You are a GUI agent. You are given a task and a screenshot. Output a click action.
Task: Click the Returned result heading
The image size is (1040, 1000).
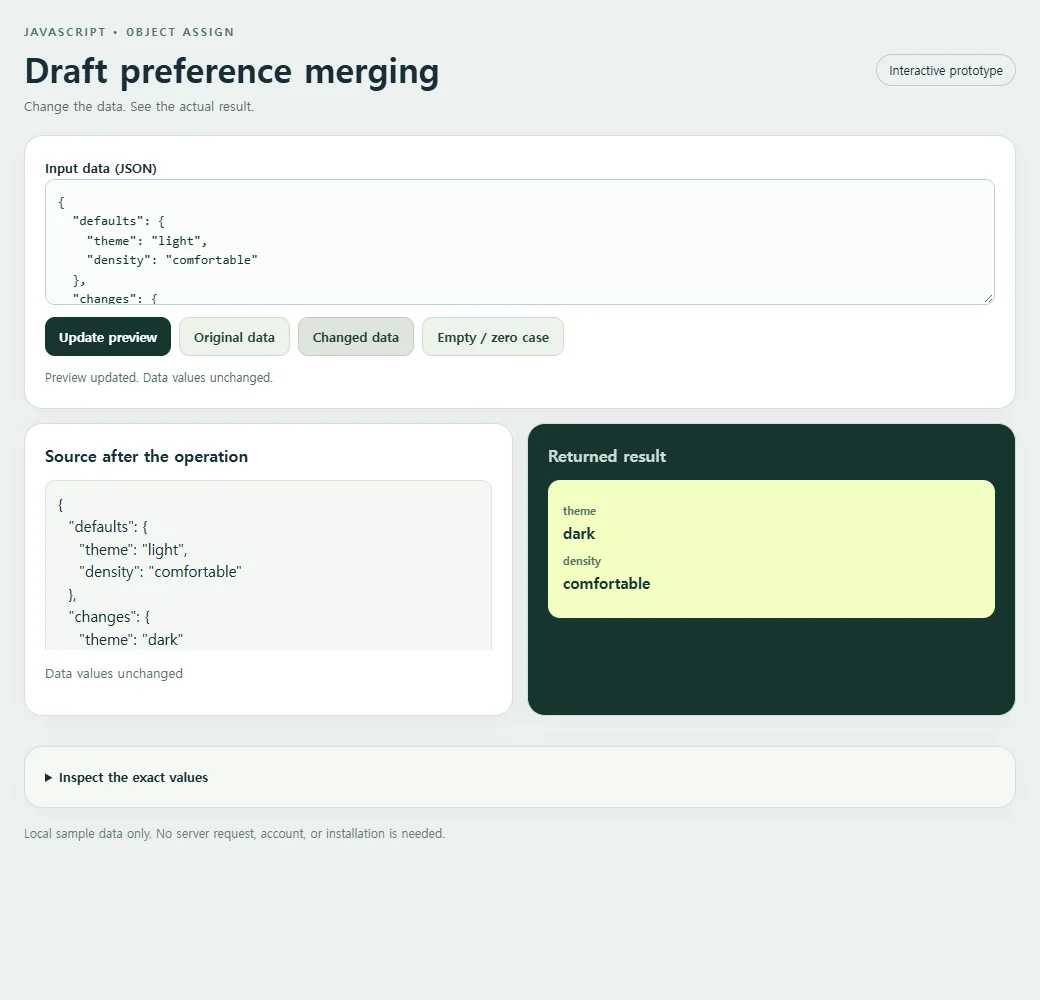pos(607,456)
